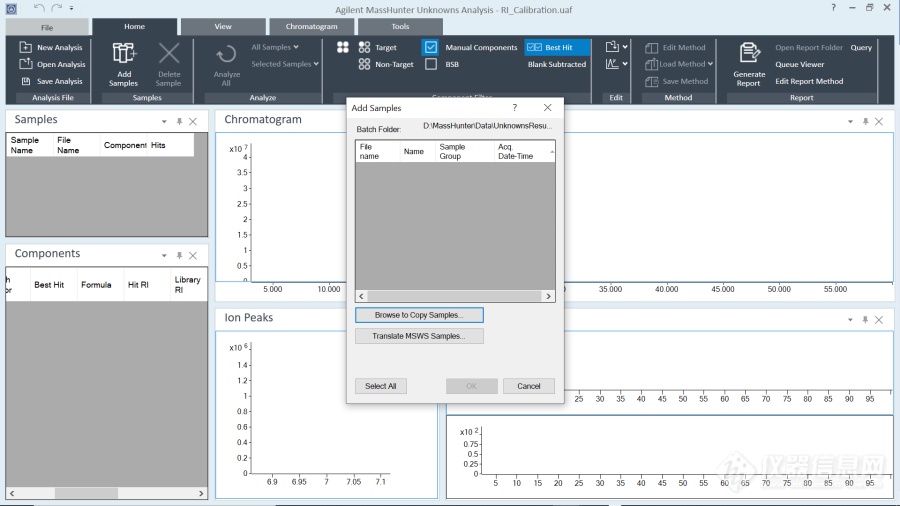The height and width of the screenshot is (506, 900).
Task: Open the Samples panel options dropdown arrow
Action: tap(164, 122)
